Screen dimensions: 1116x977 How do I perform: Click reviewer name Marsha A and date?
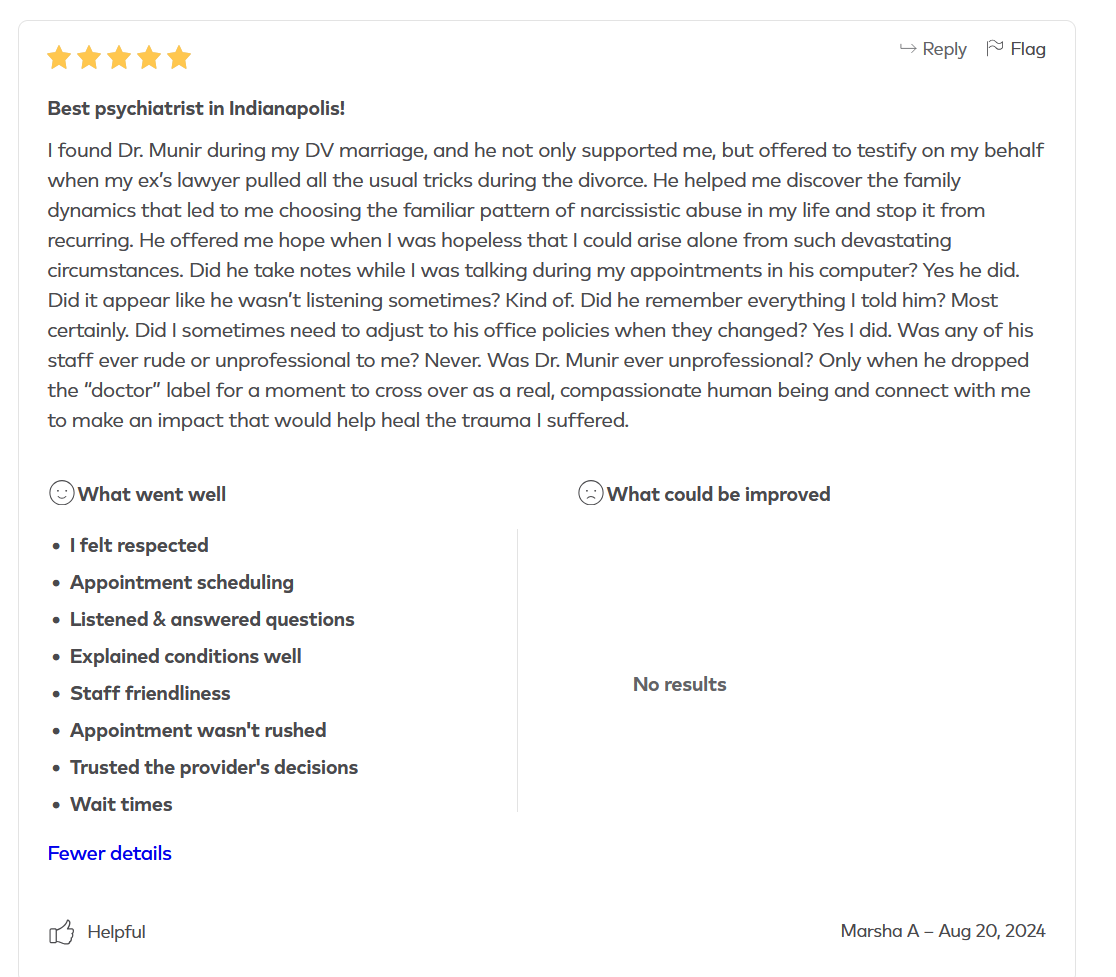coord(942,931)
